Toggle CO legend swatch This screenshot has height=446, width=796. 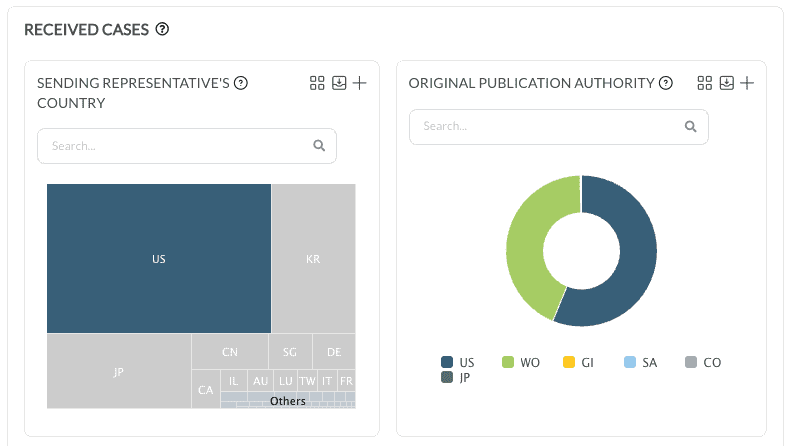coord(691,362)
